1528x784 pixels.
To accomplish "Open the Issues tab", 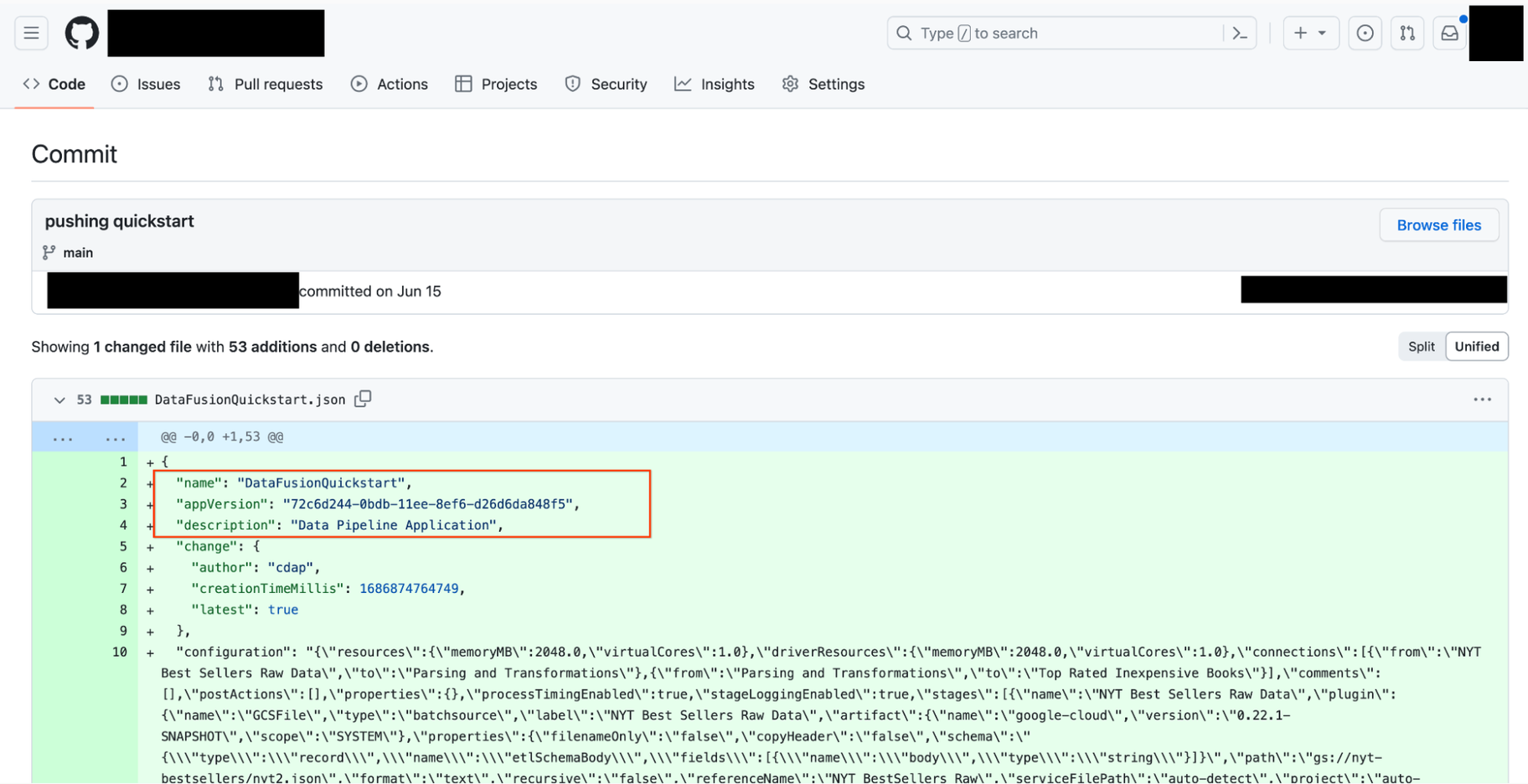I will click(x=146, y=84).
